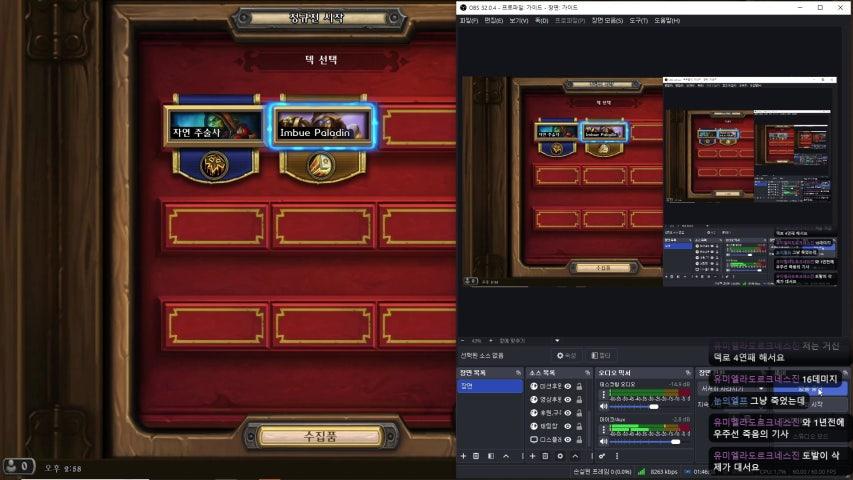The height and width of the screenshot is (480, 853).
Task: Open mic audio channel options dots
Action: (x=603, y=429)
